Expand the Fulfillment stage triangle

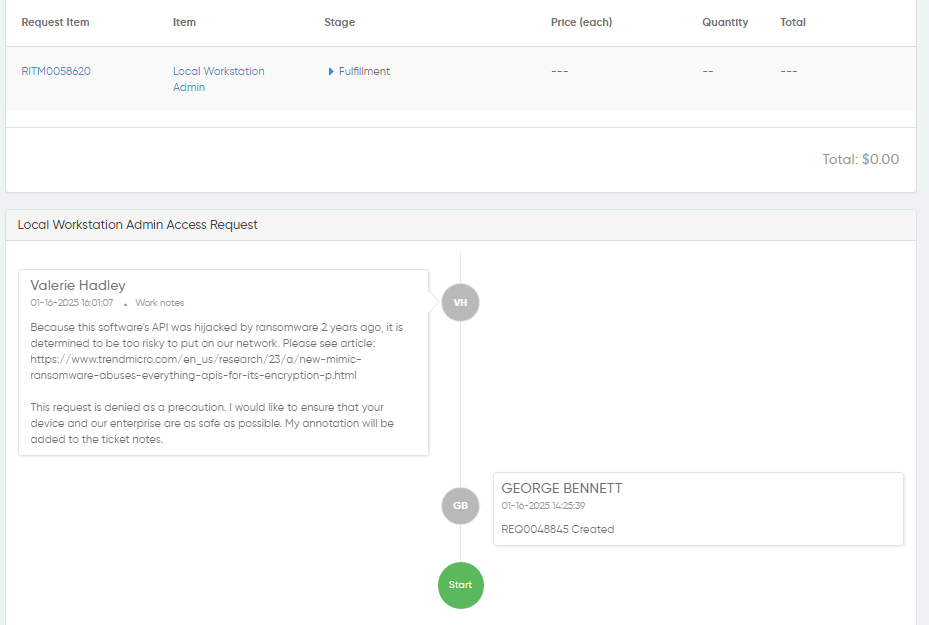pyautogui.click(x=331, y=72)
